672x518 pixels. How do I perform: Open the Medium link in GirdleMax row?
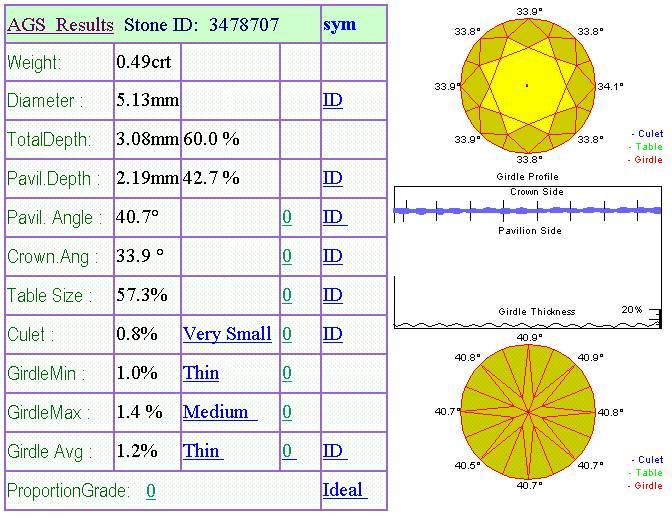pyautogui.click(x=220, y=412)
